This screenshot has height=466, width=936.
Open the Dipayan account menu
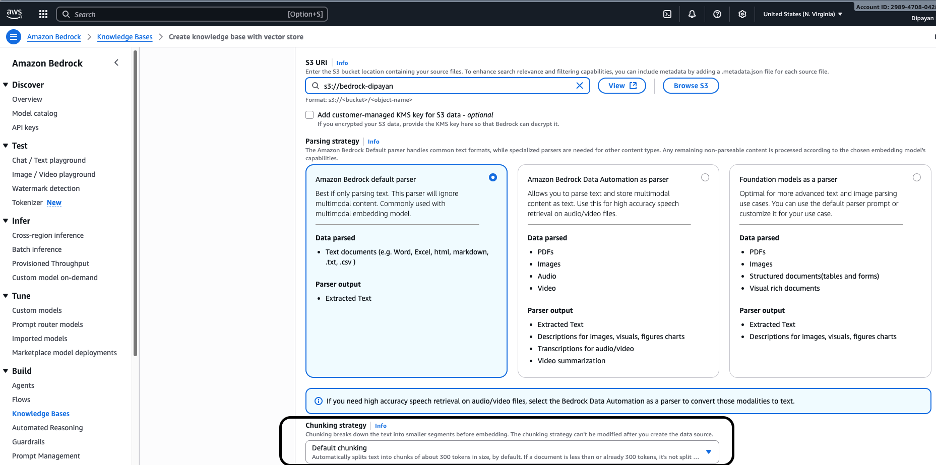[922, 18]
